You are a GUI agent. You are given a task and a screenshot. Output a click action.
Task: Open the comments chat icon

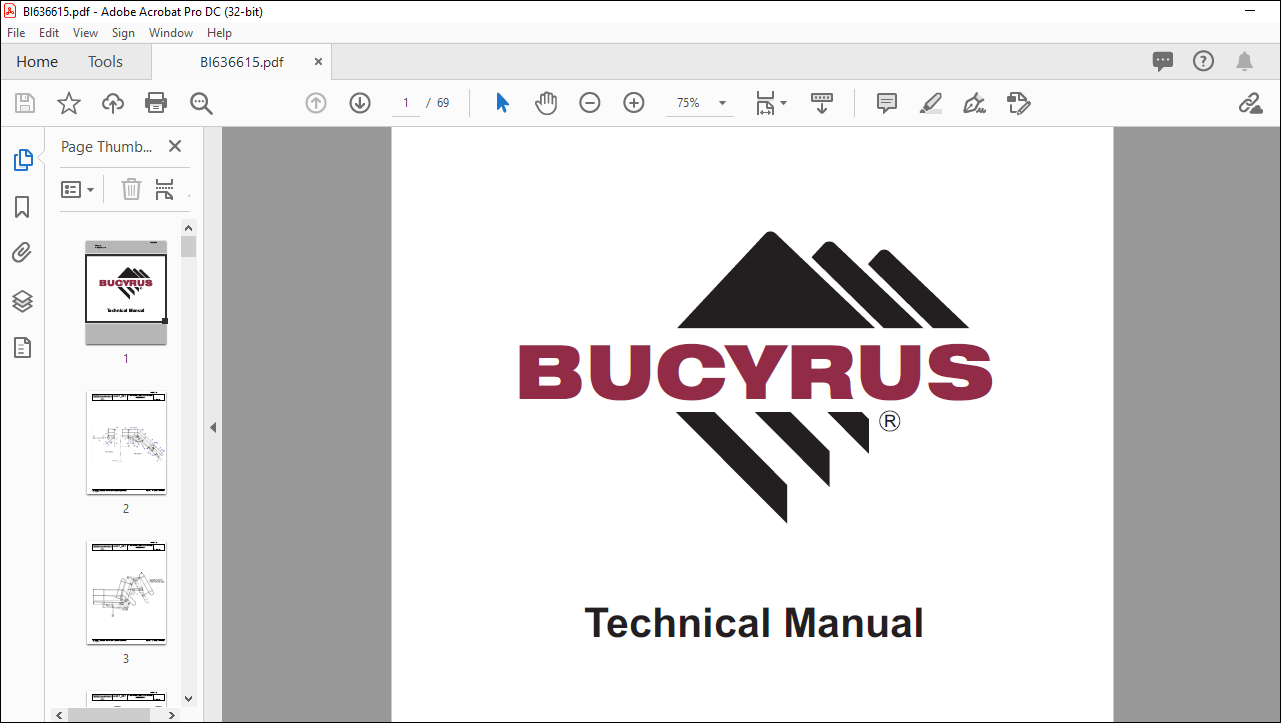pos(1163,61)
